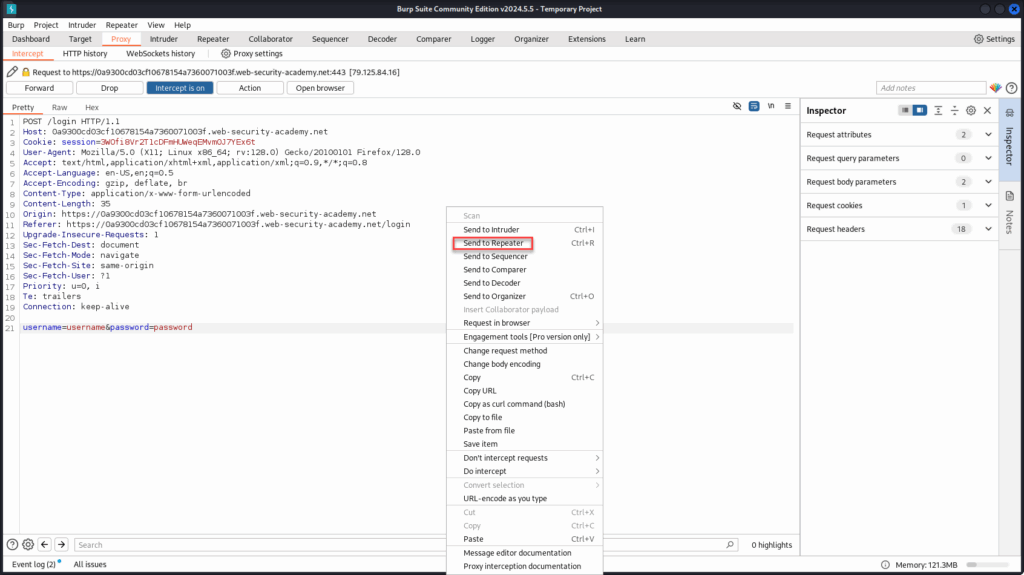Collapse all Inspector sections icon
The height and width of the screenshot is (575, 1024).
click(x=954, y=110)
